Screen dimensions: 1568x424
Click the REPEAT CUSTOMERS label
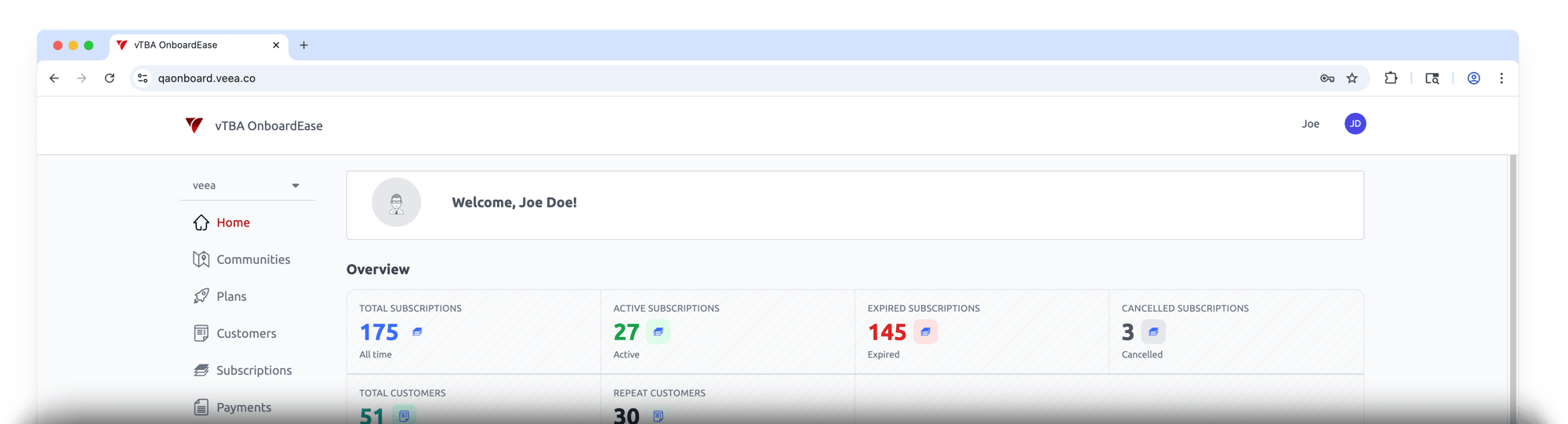coord(659,393)
